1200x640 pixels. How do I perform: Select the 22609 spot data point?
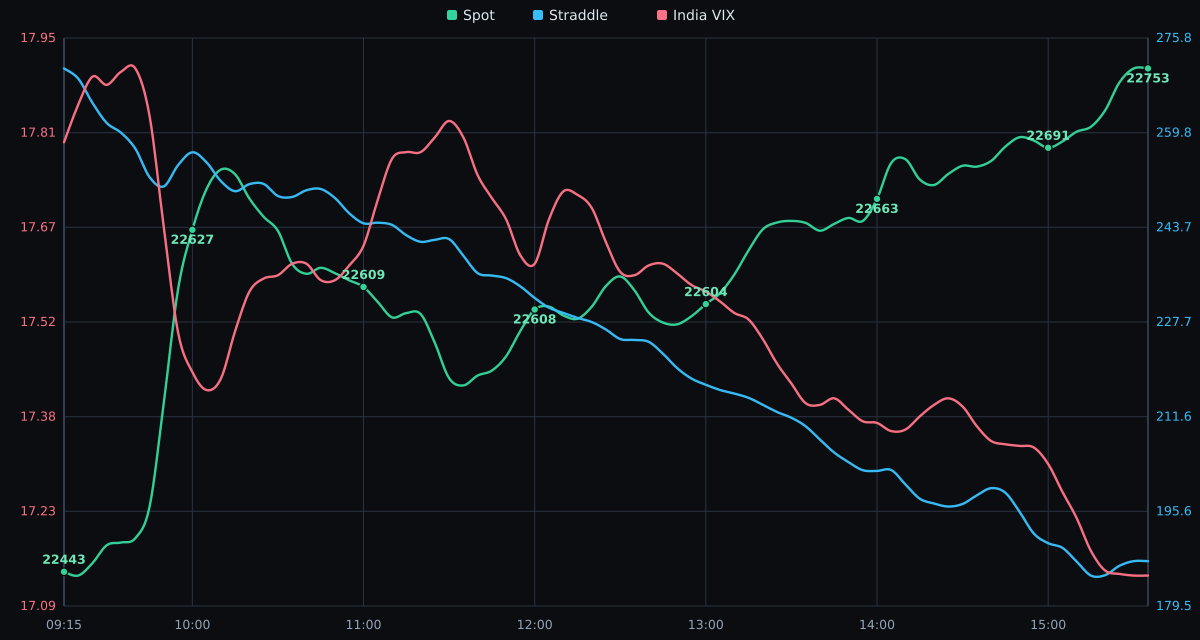tap(363, 287)
